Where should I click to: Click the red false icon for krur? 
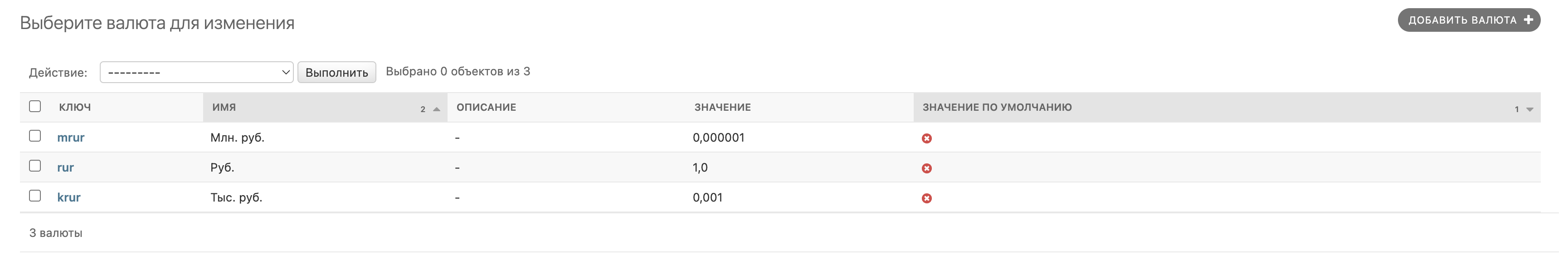pyautogui.click(x=926, y=198)
